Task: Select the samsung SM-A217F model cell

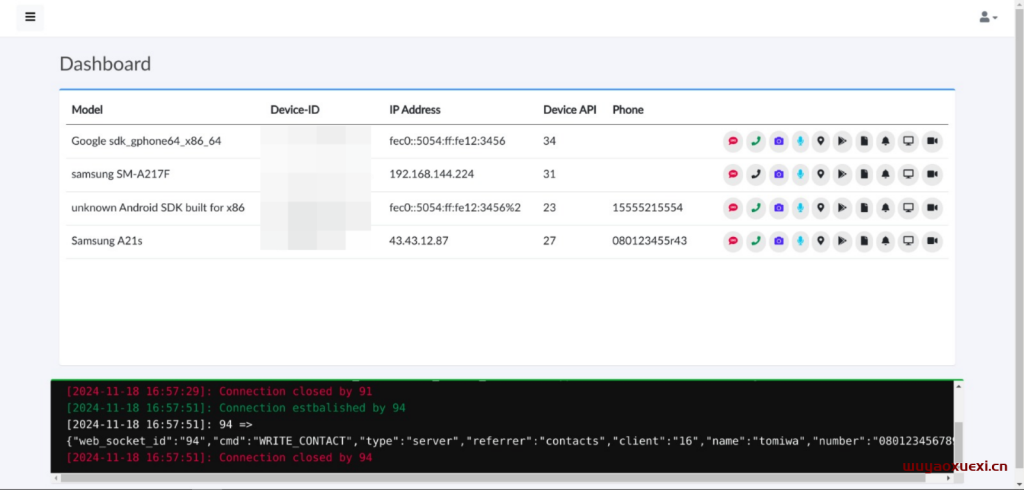Action: pyautogui.click(x=120, y=174)
